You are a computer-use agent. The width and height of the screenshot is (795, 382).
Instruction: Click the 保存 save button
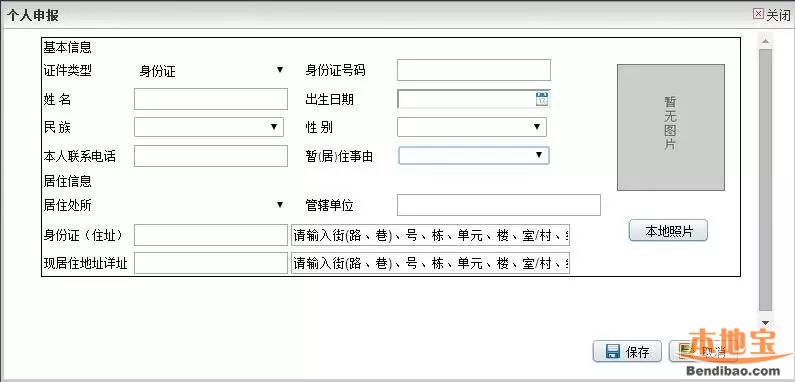click(627, 351)
